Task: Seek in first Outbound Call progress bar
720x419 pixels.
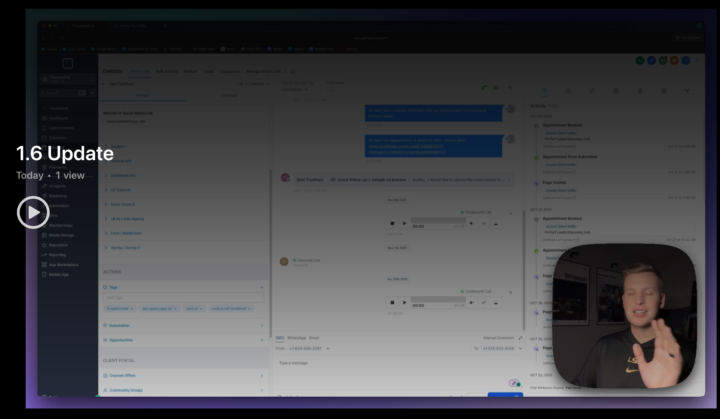Action: (x=438, y=220)
